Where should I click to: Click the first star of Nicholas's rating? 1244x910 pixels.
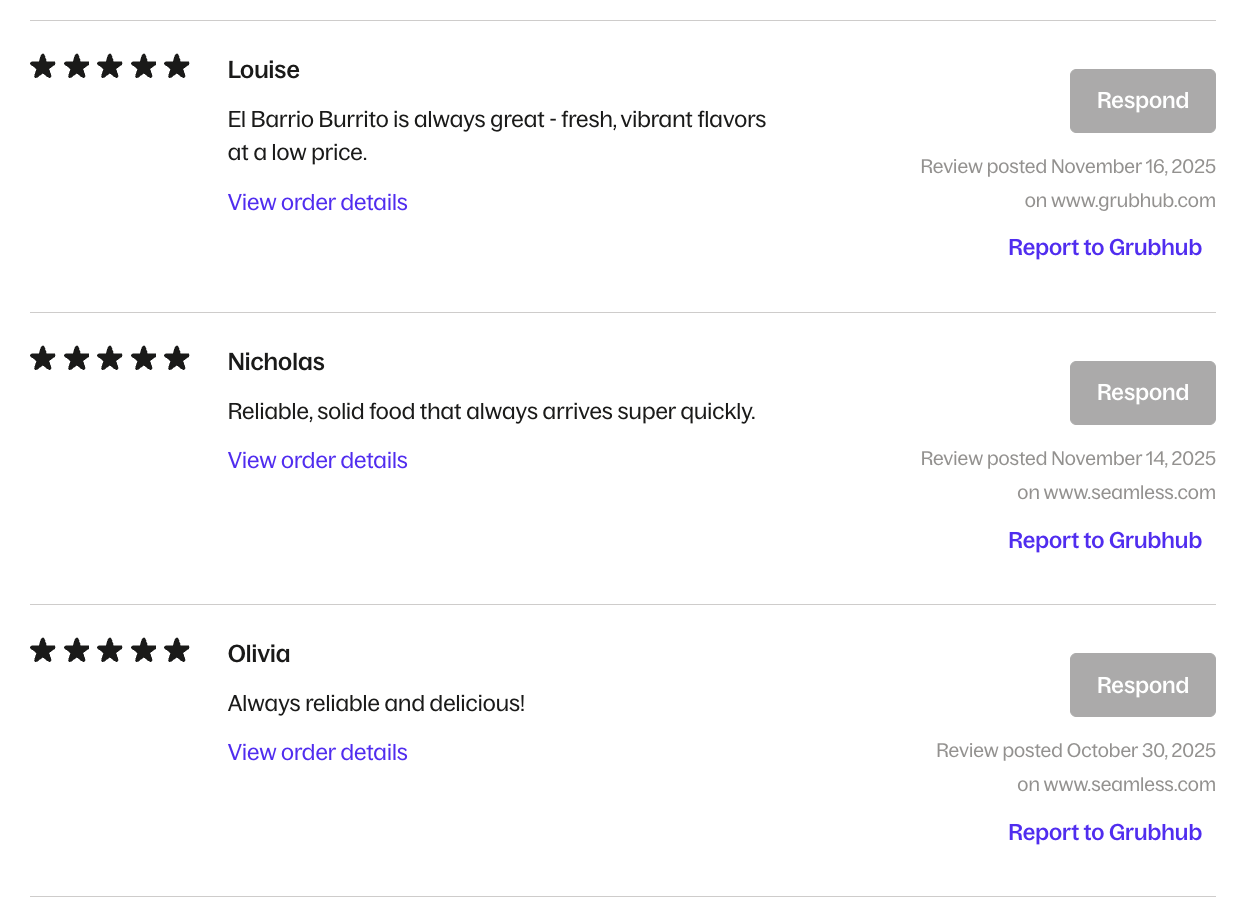pos(43,359)
